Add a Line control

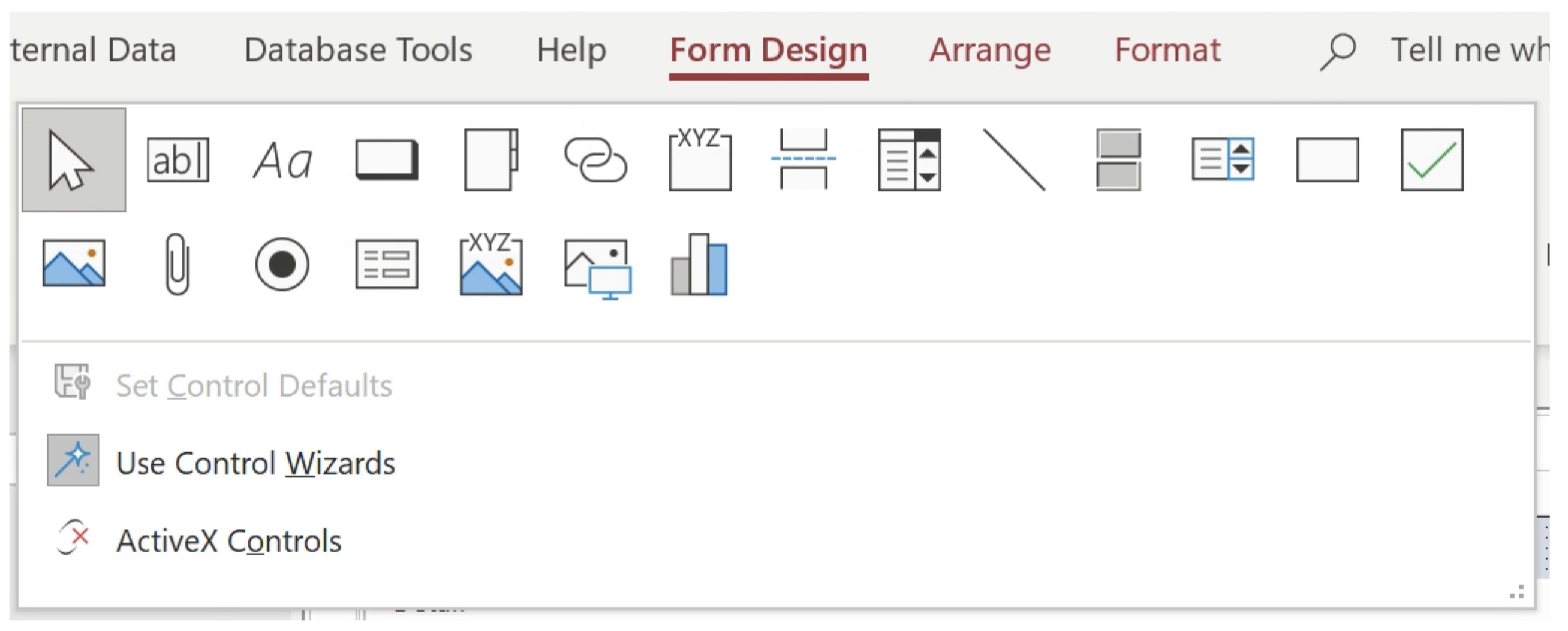click(1014, 160)
